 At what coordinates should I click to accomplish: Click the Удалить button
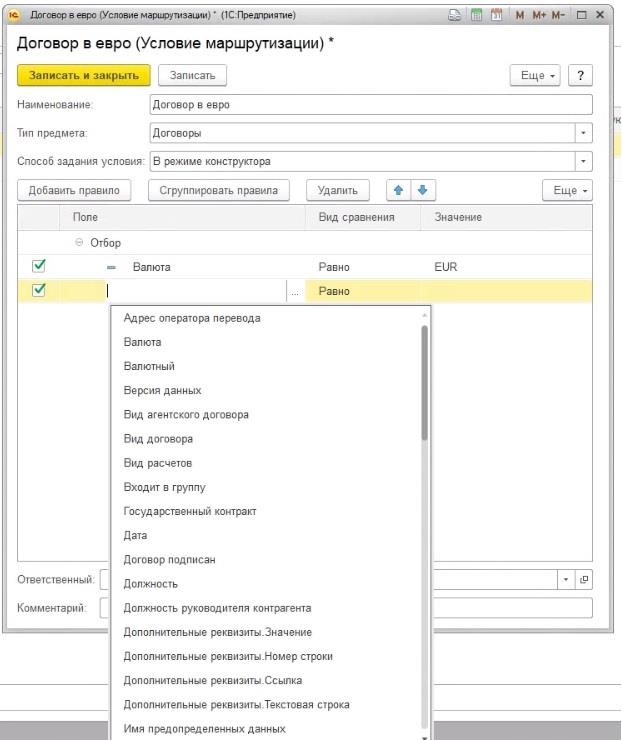(x=337, y=190)
